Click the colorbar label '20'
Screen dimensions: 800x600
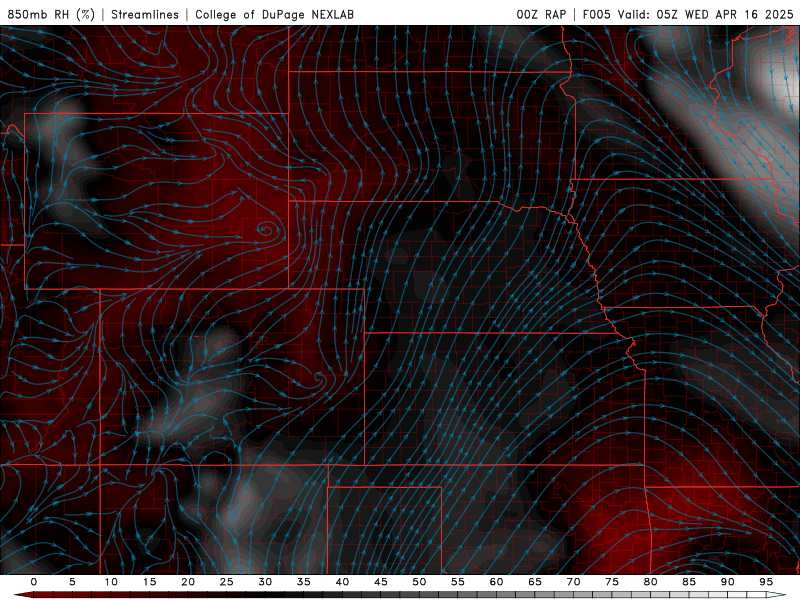click(188, 582)
